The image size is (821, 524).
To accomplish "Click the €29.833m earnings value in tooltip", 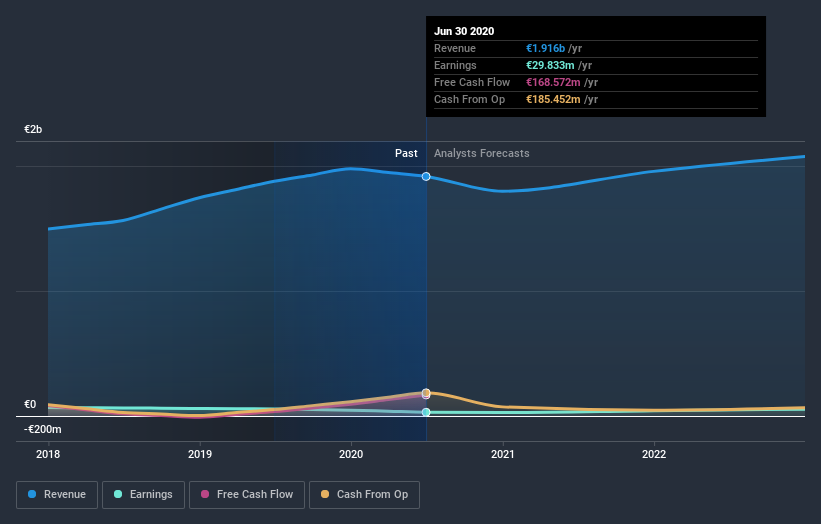I will [x=550, y=65].
